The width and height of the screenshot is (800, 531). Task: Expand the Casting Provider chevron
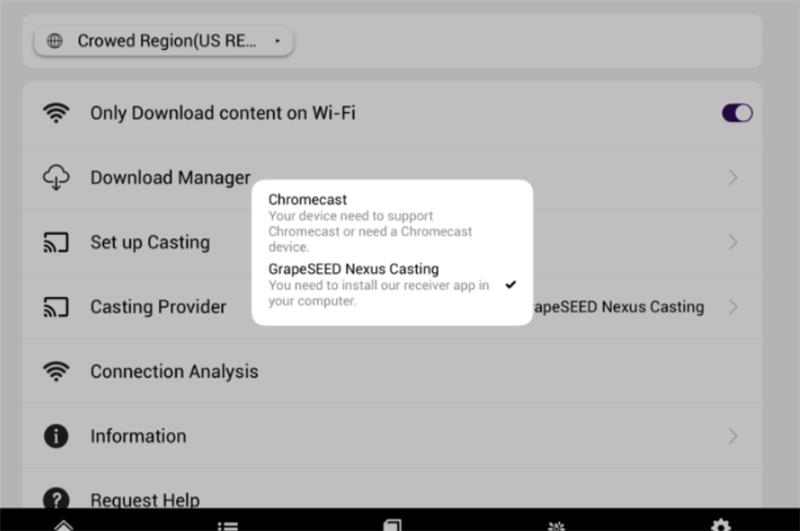click(x=733, y=307)
